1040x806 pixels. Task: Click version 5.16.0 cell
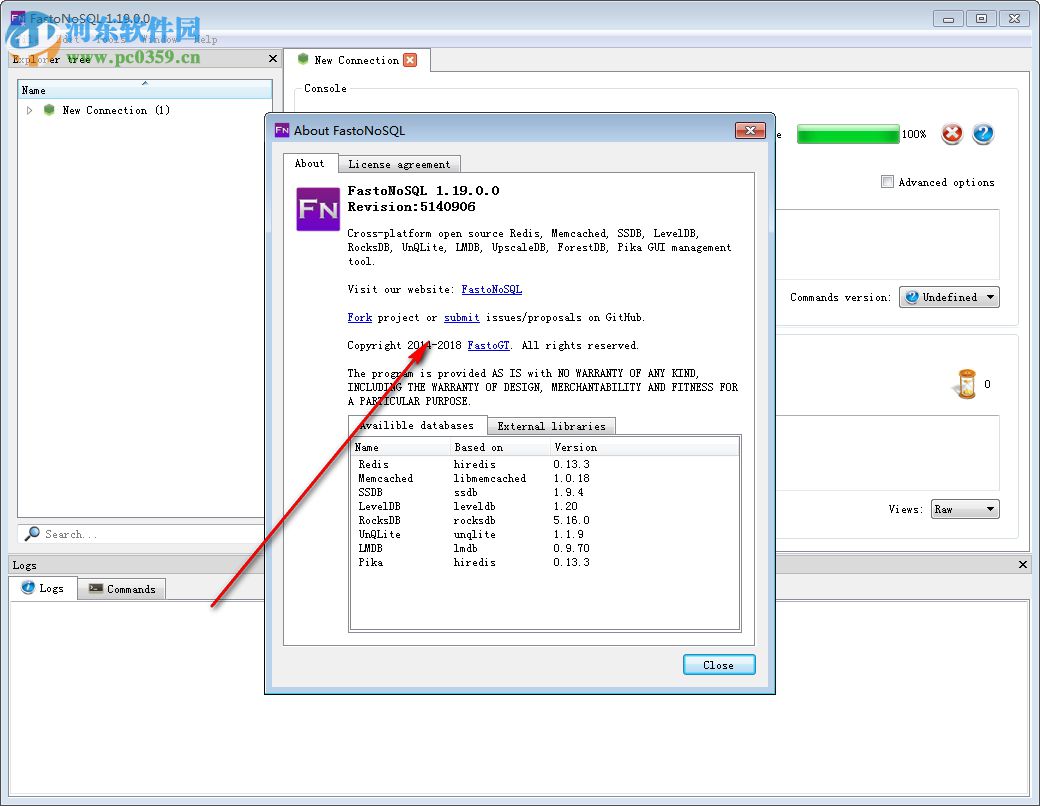[571, 520]
